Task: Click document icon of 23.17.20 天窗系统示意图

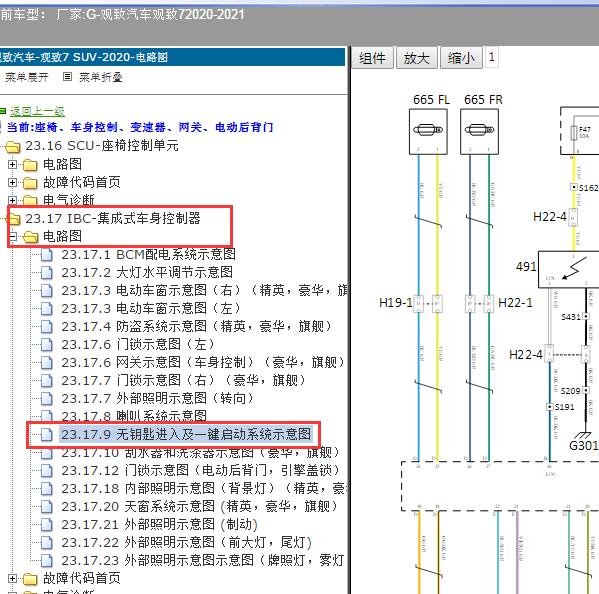Action: [x=47, y=507]
